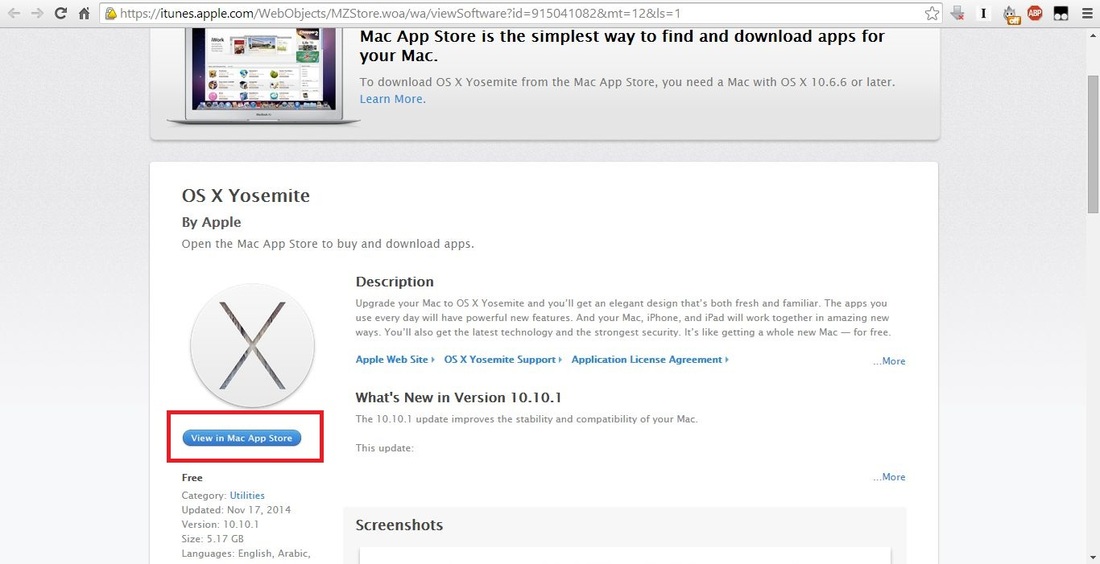Open the Utilities category link
The image size is (1100, 564).
click(247, 495)
